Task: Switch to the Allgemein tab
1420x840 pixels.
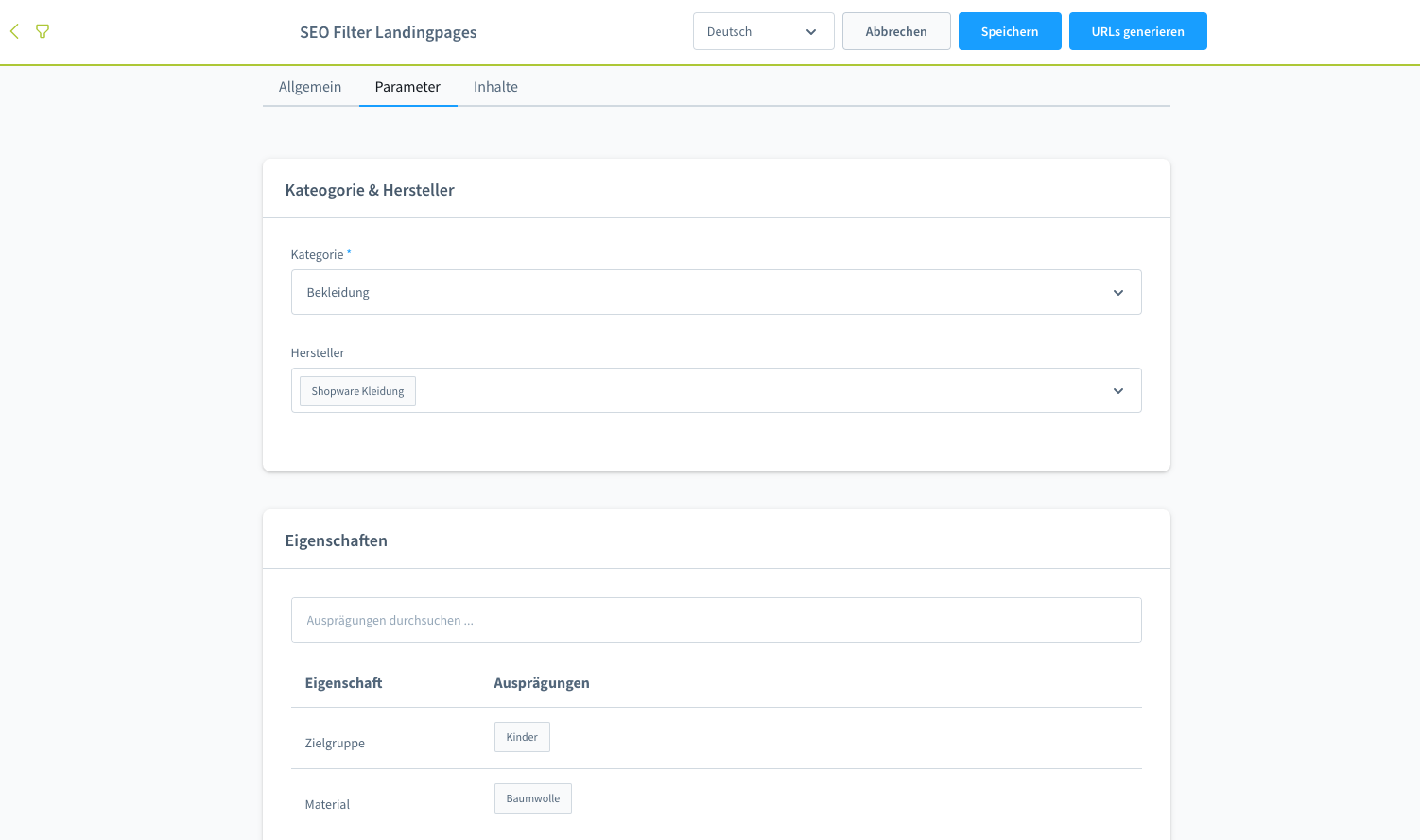Action: click(310, 87)
